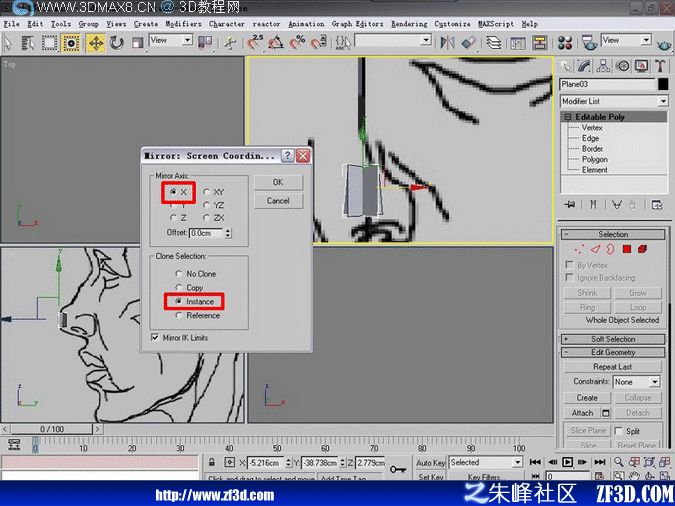Click the Use Pivot Point Center icon
The height and width of the screenshot is (506, 675).
205,42
